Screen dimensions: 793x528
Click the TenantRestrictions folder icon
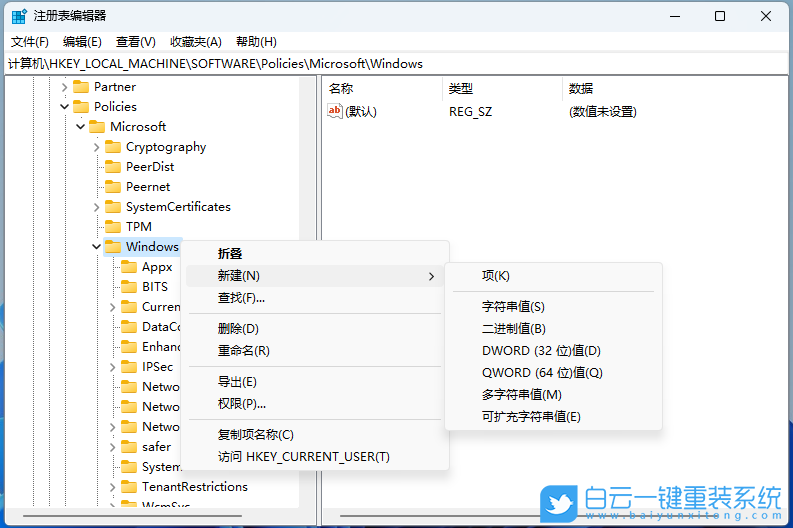129,487
